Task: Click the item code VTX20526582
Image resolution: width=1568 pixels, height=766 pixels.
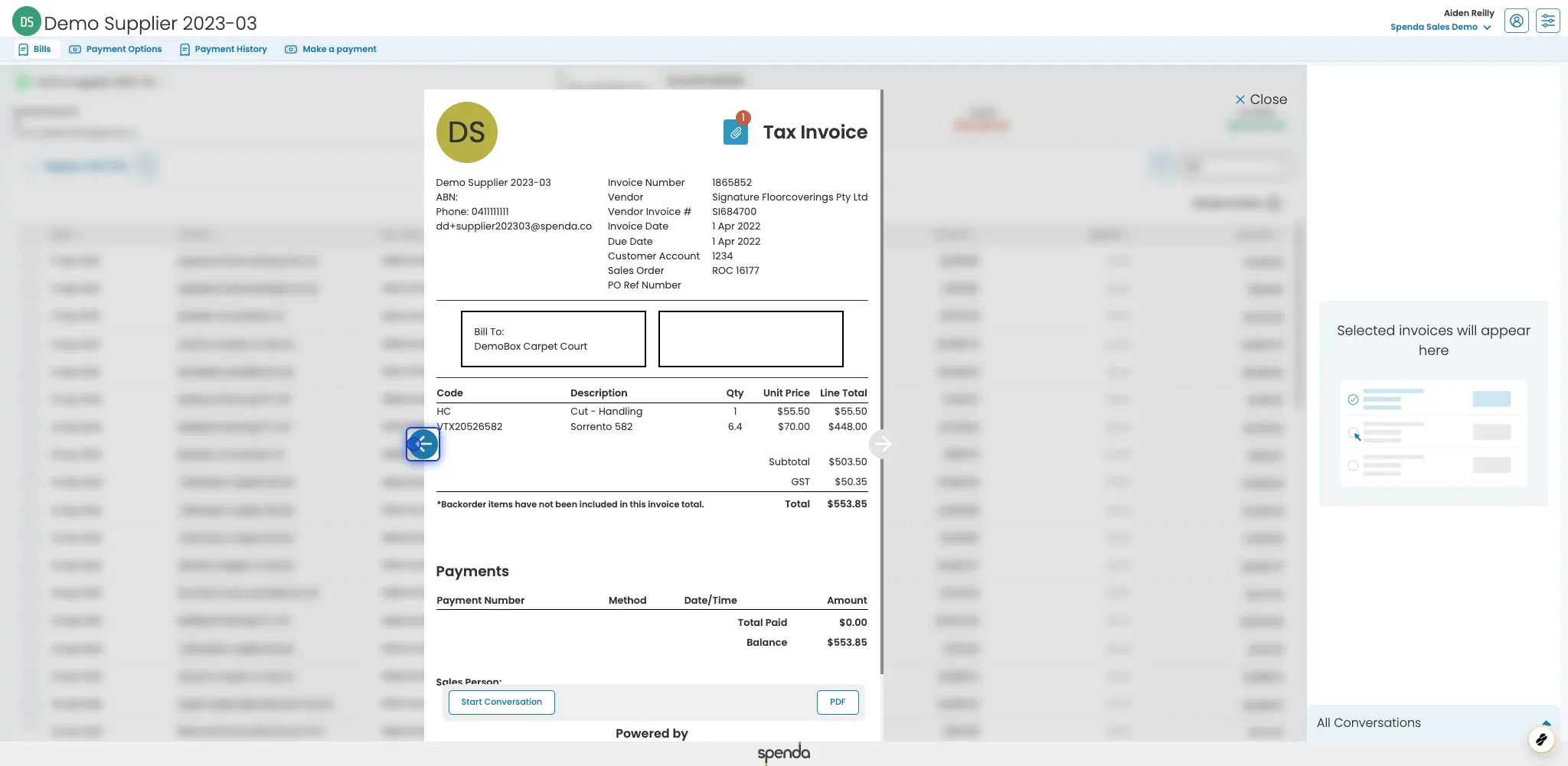Action: (469, 426)
